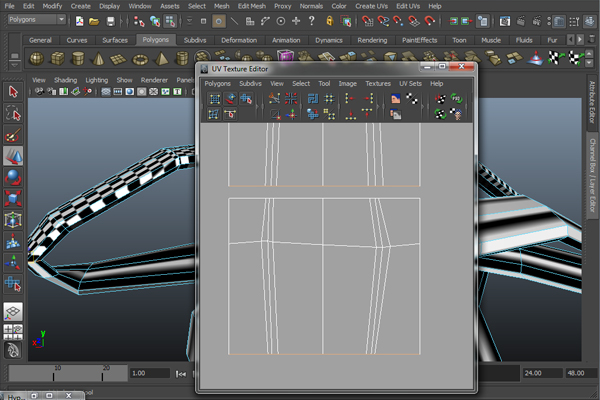This screenshot has width=600, height=400.
Task: Click the lock selection icon
Action: click(x=329, y=21)
